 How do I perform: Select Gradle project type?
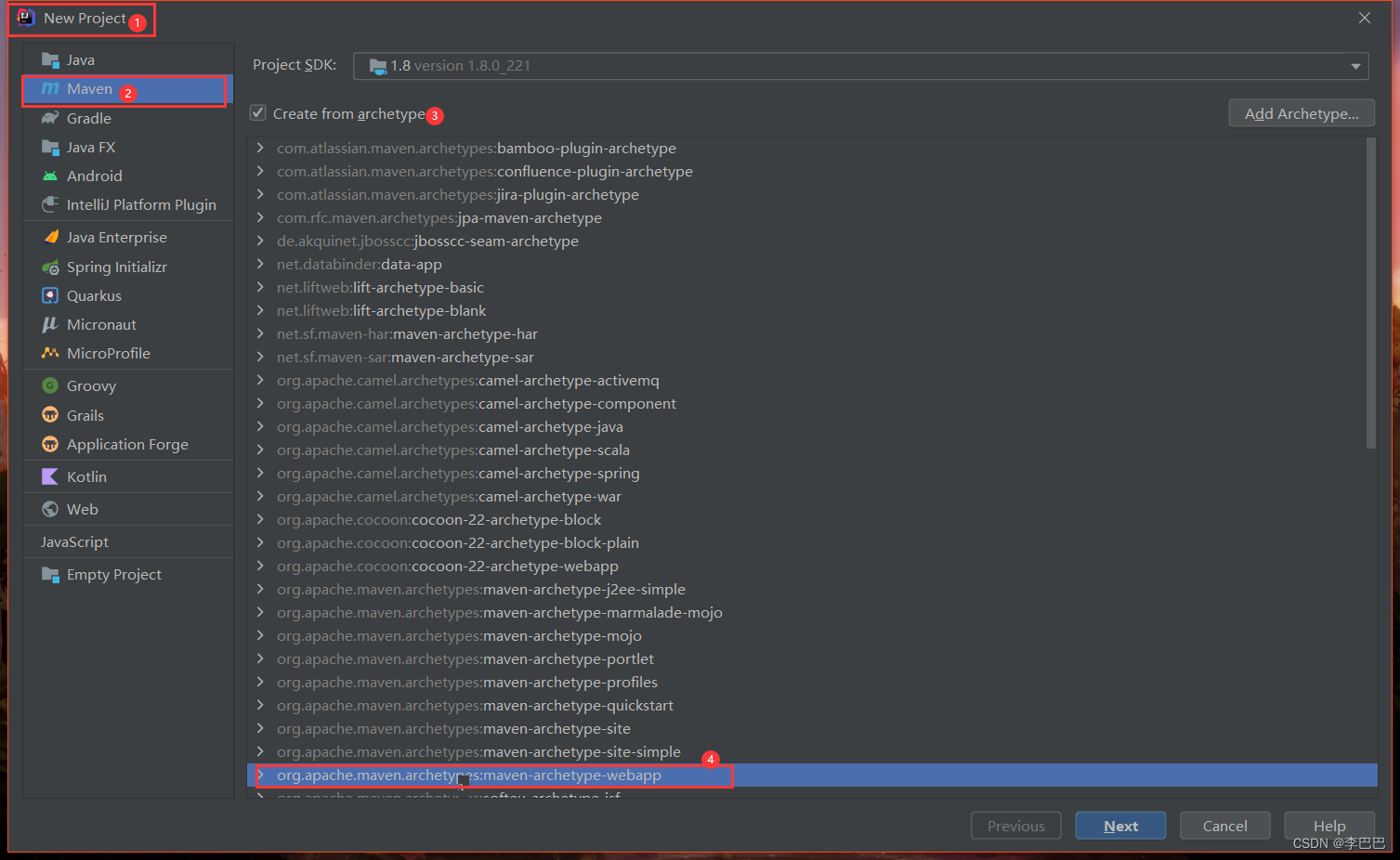[x=128, y=118]
